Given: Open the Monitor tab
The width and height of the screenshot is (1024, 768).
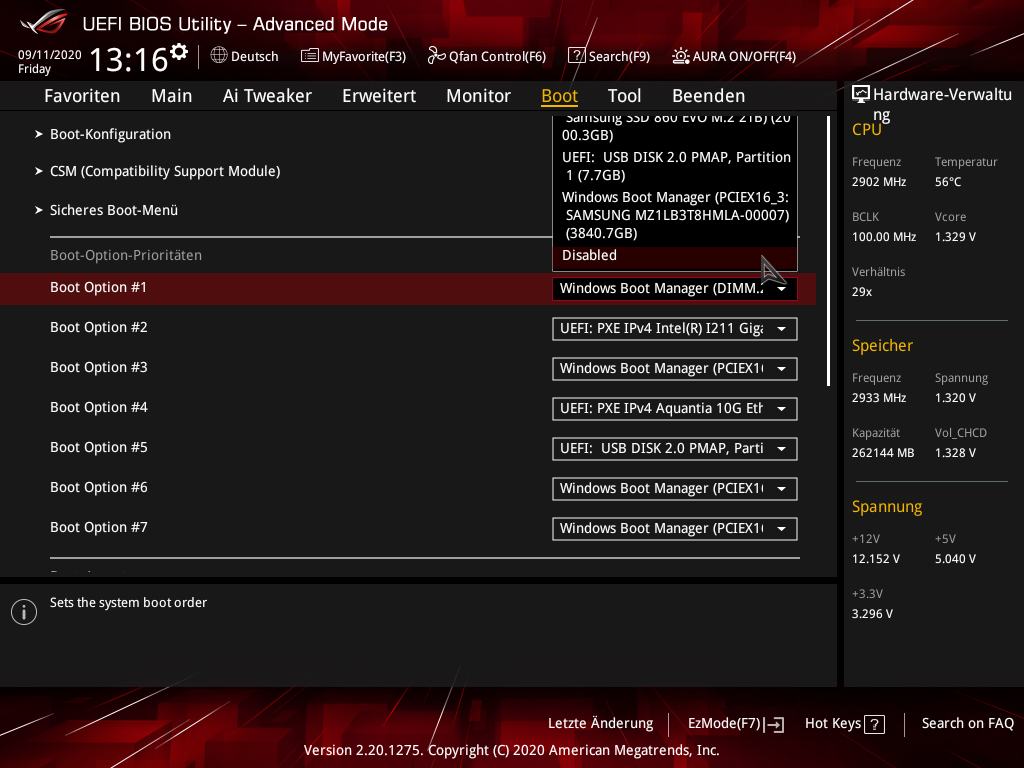Looking at the screenshot, I should [x=479, y=96].
